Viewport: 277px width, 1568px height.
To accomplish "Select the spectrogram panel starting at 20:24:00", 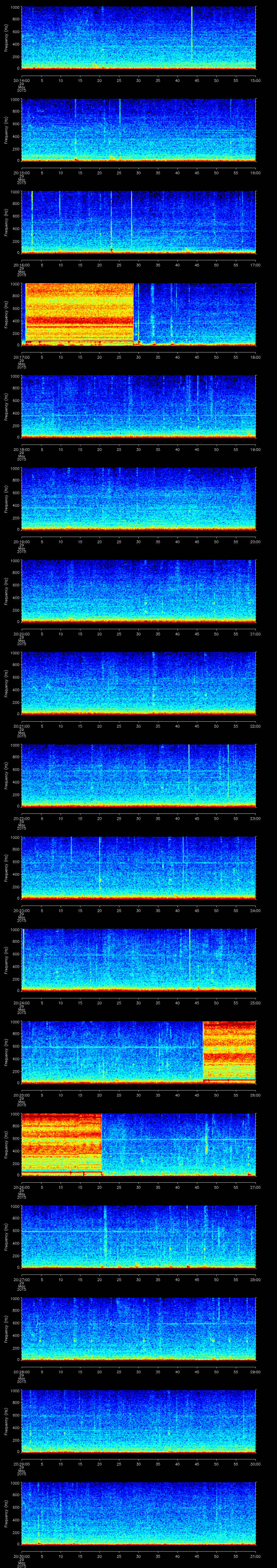I will 139,960.
